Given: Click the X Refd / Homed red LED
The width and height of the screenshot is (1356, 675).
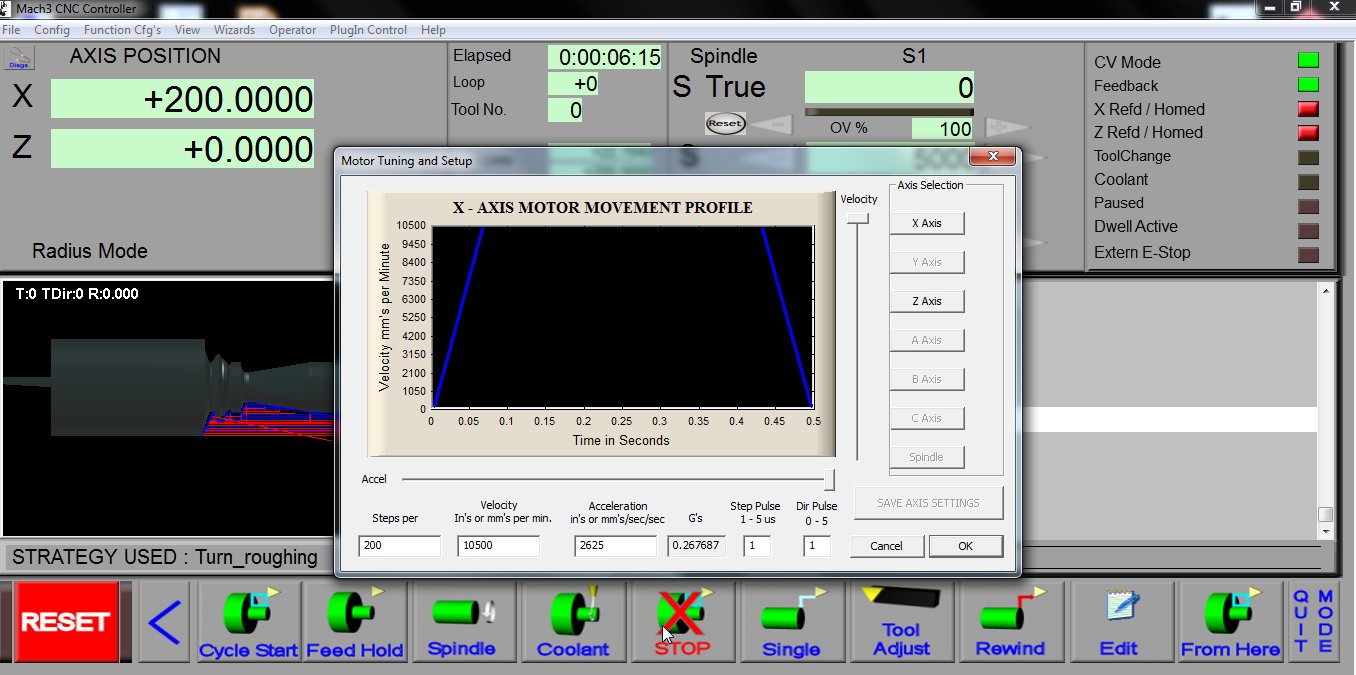Looking at the screenshot, I should pos(1308,109).
